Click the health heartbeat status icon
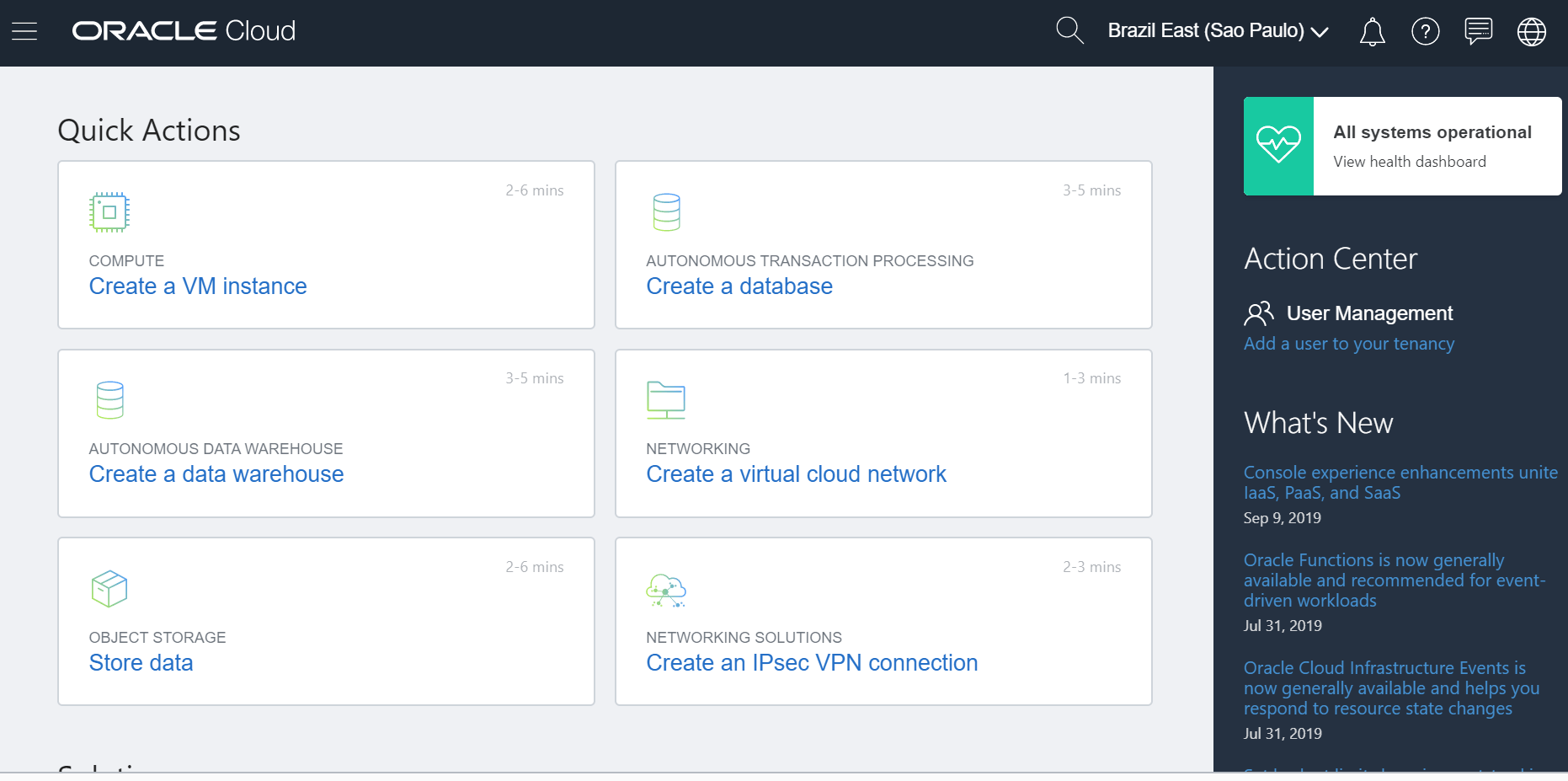 pyautogui.click(x=1278, y=146)
